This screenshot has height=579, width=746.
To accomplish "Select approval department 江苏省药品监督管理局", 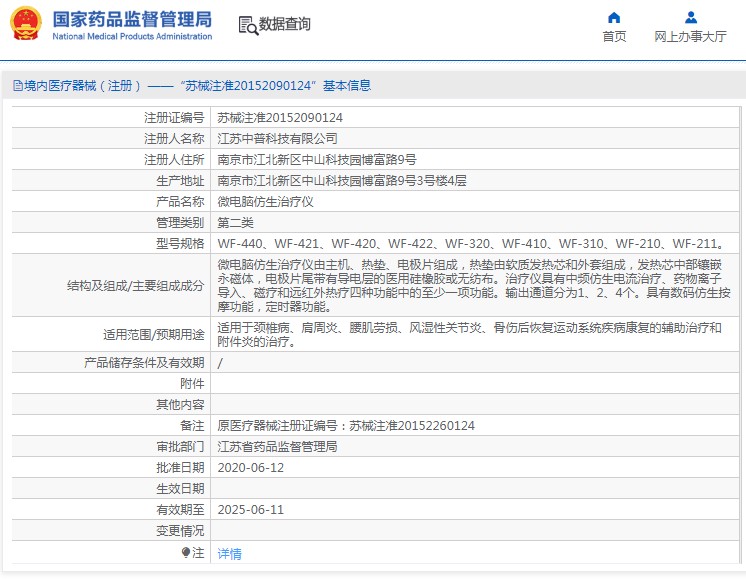I will coord(277,446).
